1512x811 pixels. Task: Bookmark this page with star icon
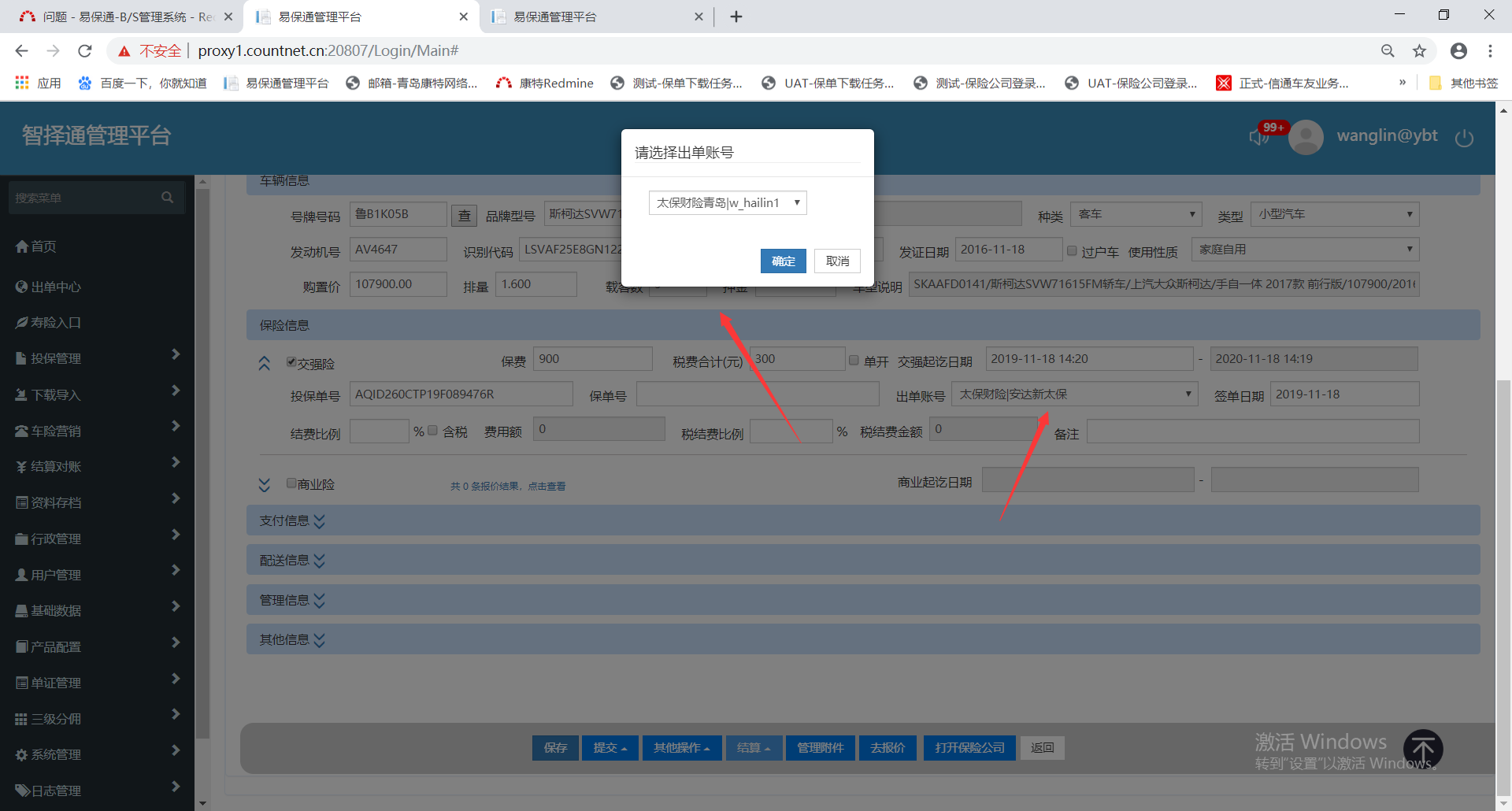1419,51
